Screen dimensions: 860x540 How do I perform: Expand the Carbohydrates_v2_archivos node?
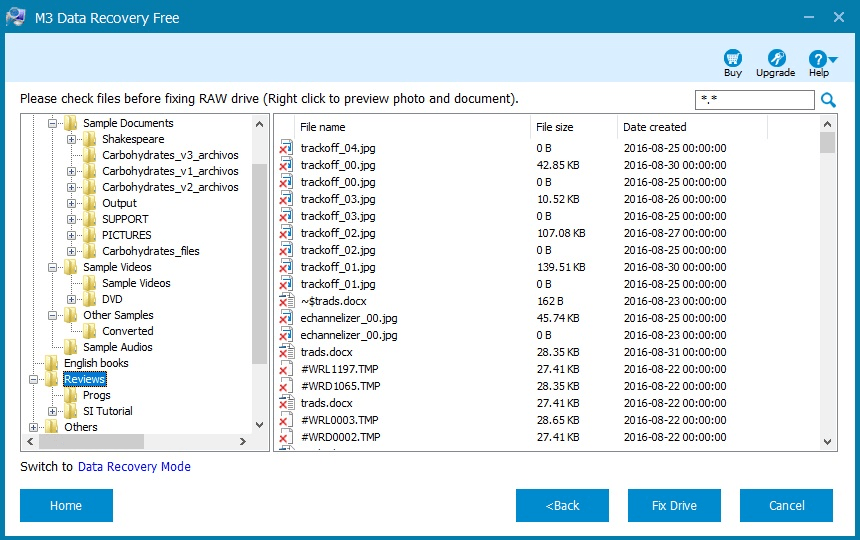71,187
